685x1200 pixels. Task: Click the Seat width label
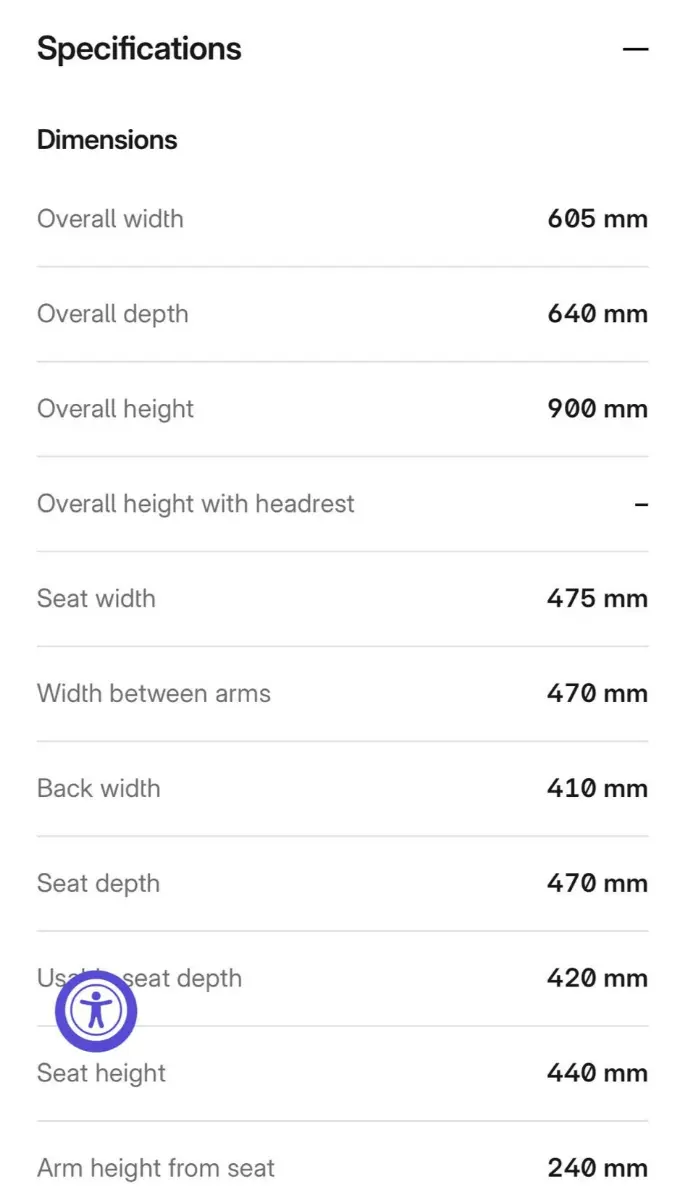[96, 599]
